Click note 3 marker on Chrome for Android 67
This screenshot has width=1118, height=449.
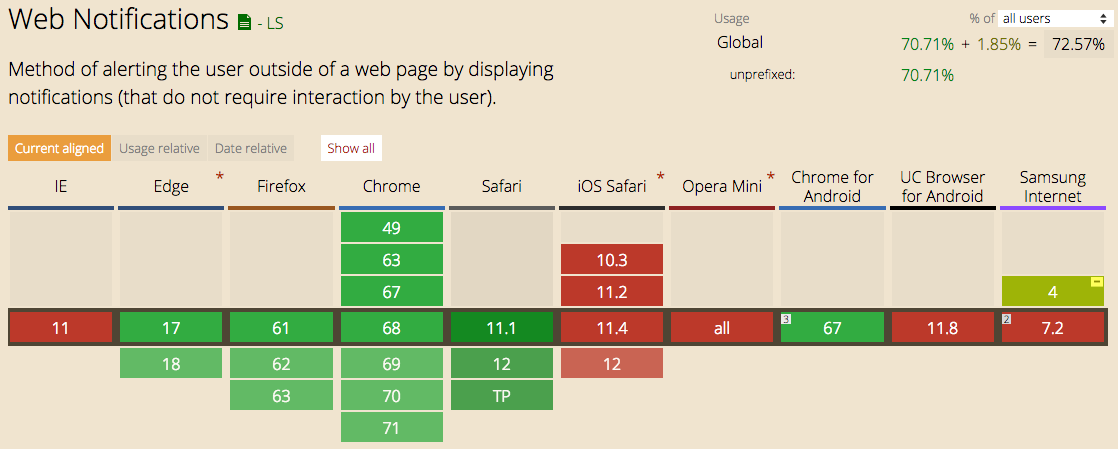point(786,318)
